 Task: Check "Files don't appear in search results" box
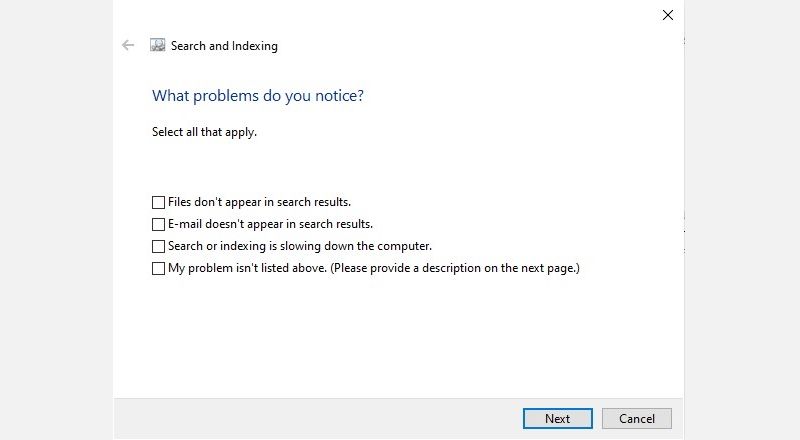tap(158, 202)
